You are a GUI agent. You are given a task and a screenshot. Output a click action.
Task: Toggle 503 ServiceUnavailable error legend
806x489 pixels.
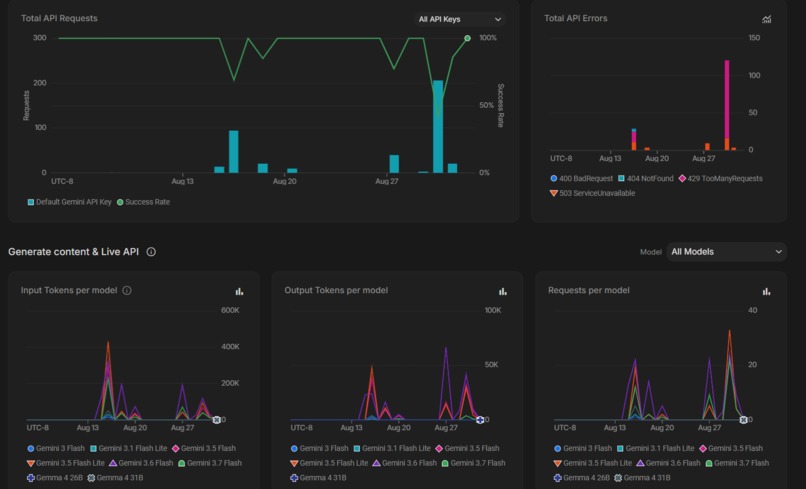(592, 193)
